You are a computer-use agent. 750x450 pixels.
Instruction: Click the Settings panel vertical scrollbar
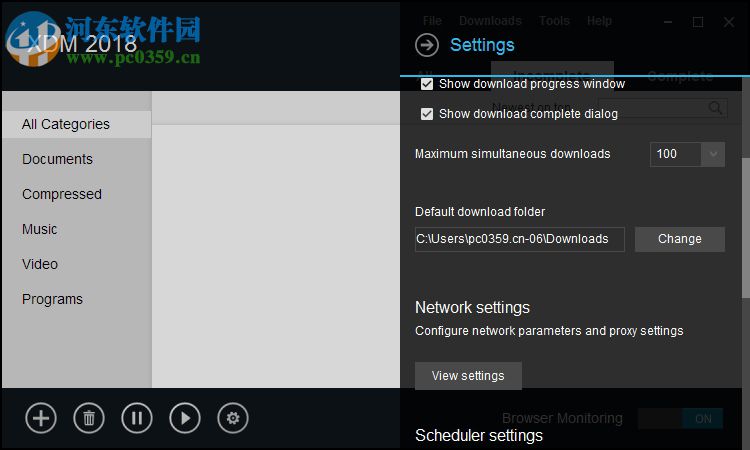(x=746, y=228)
